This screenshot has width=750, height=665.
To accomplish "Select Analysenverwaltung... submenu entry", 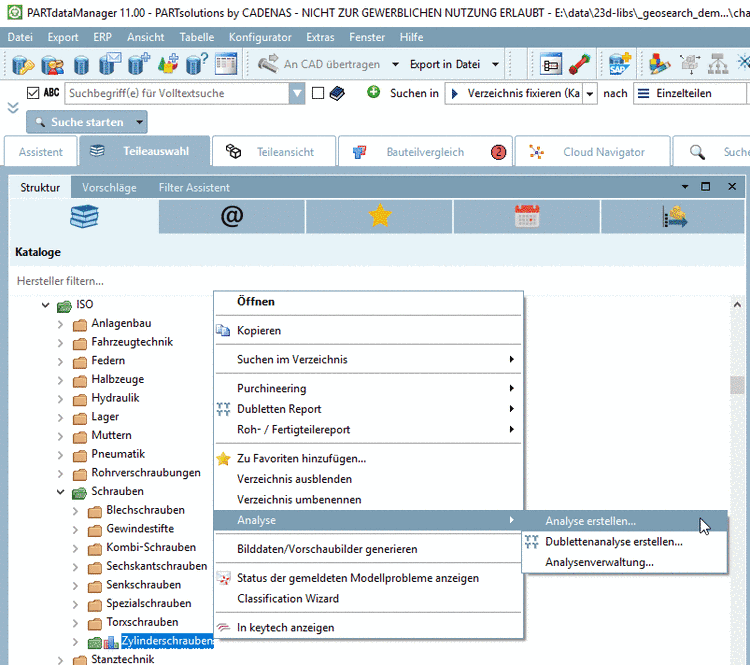I will pos(624,562).
